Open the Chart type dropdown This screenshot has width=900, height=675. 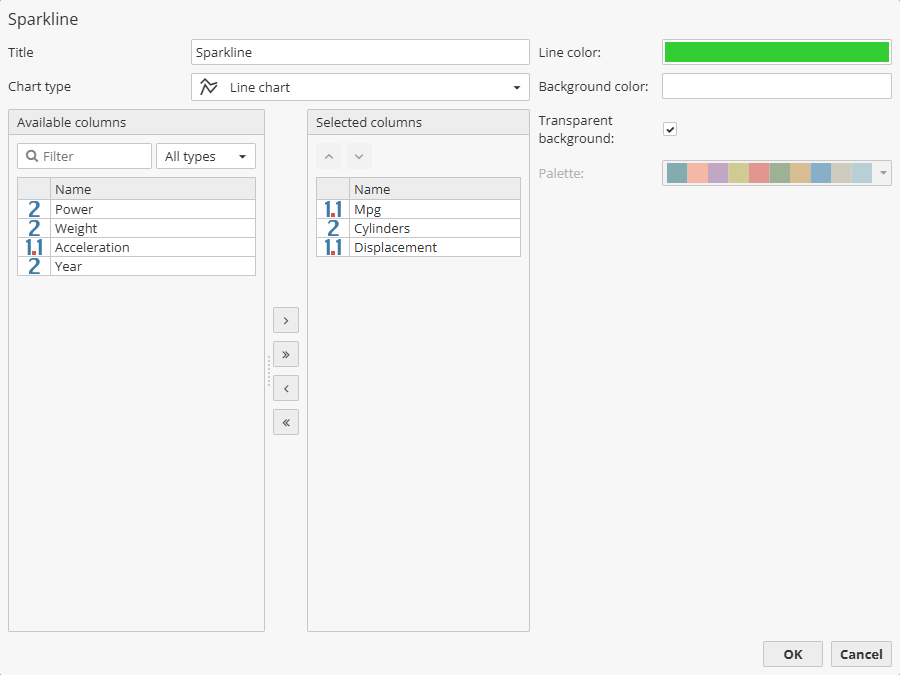518,87
